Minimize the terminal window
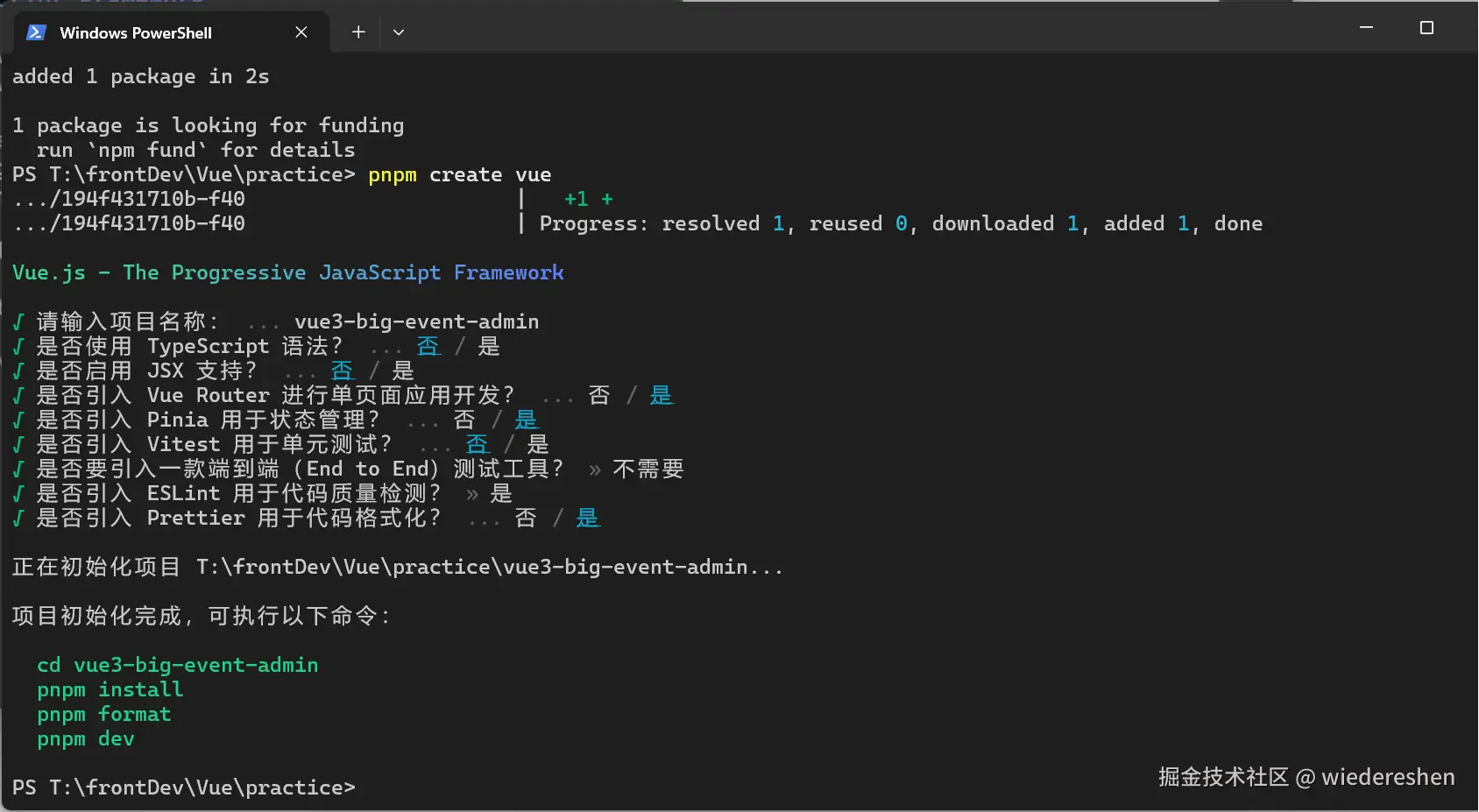Screen dimensions: 1479x812 click(1366, 28)
